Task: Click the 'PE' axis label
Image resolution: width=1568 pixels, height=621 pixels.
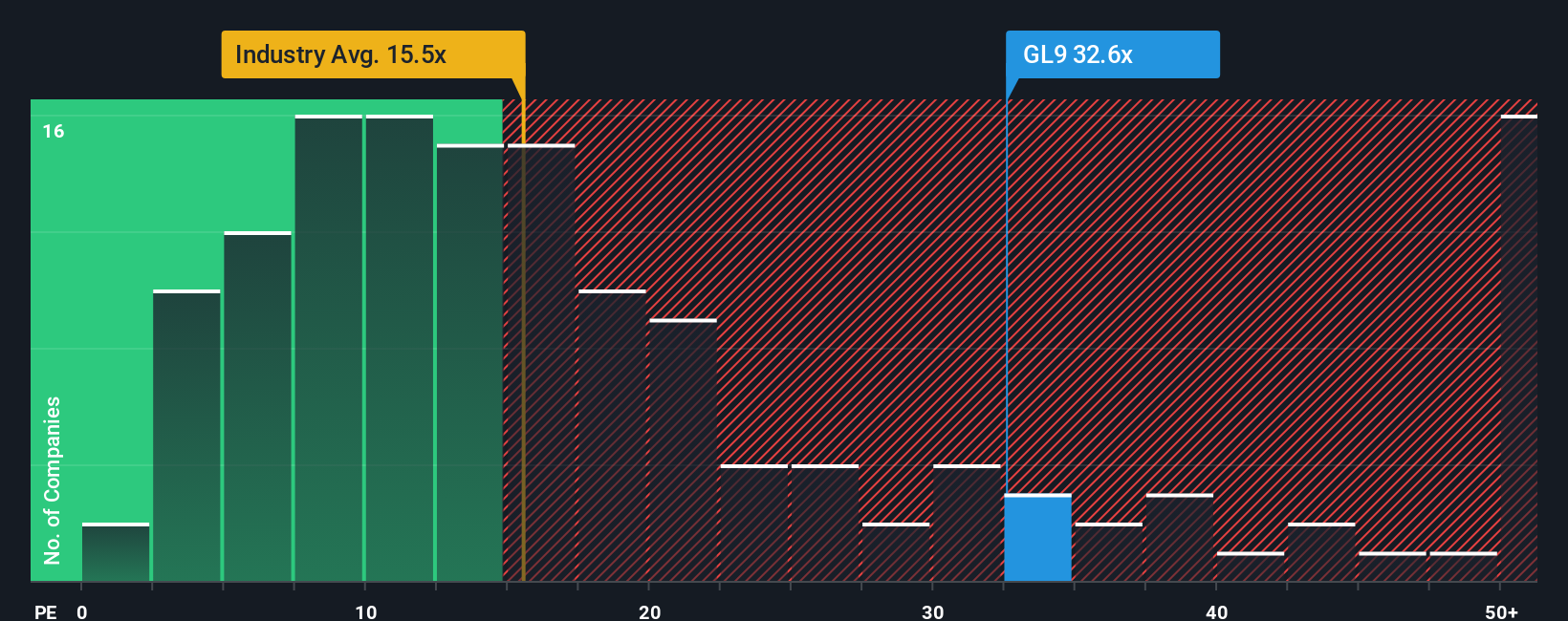Action: tap(46, 611)
